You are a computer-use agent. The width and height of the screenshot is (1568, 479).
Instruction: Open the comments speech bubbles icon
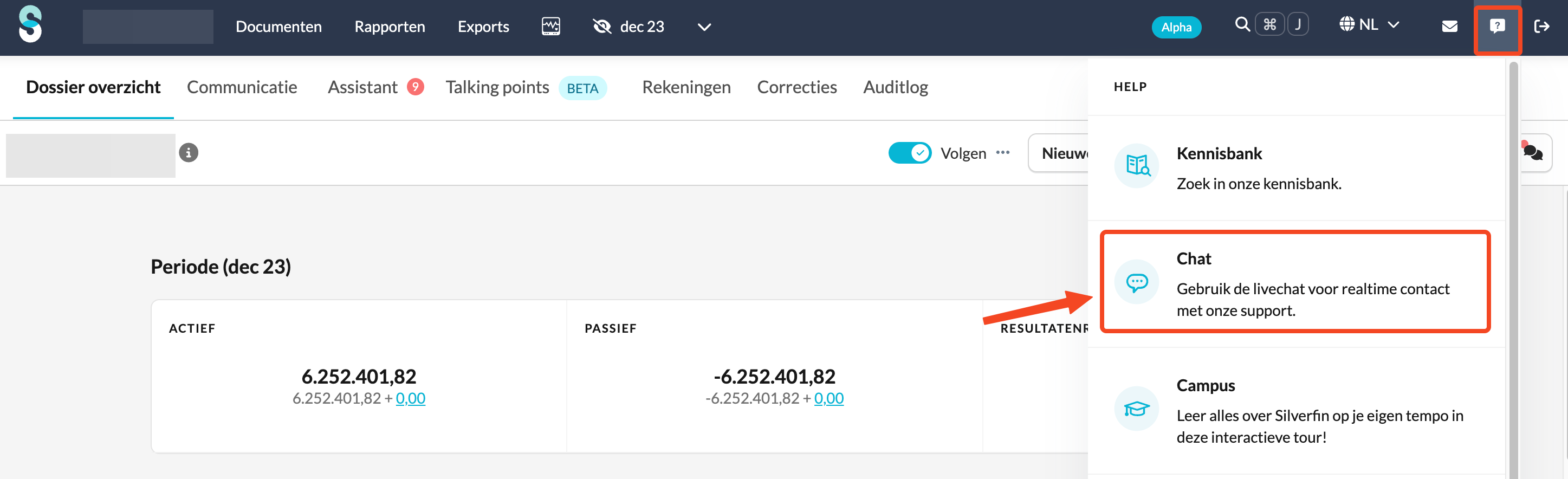[x=1533, y=153]
